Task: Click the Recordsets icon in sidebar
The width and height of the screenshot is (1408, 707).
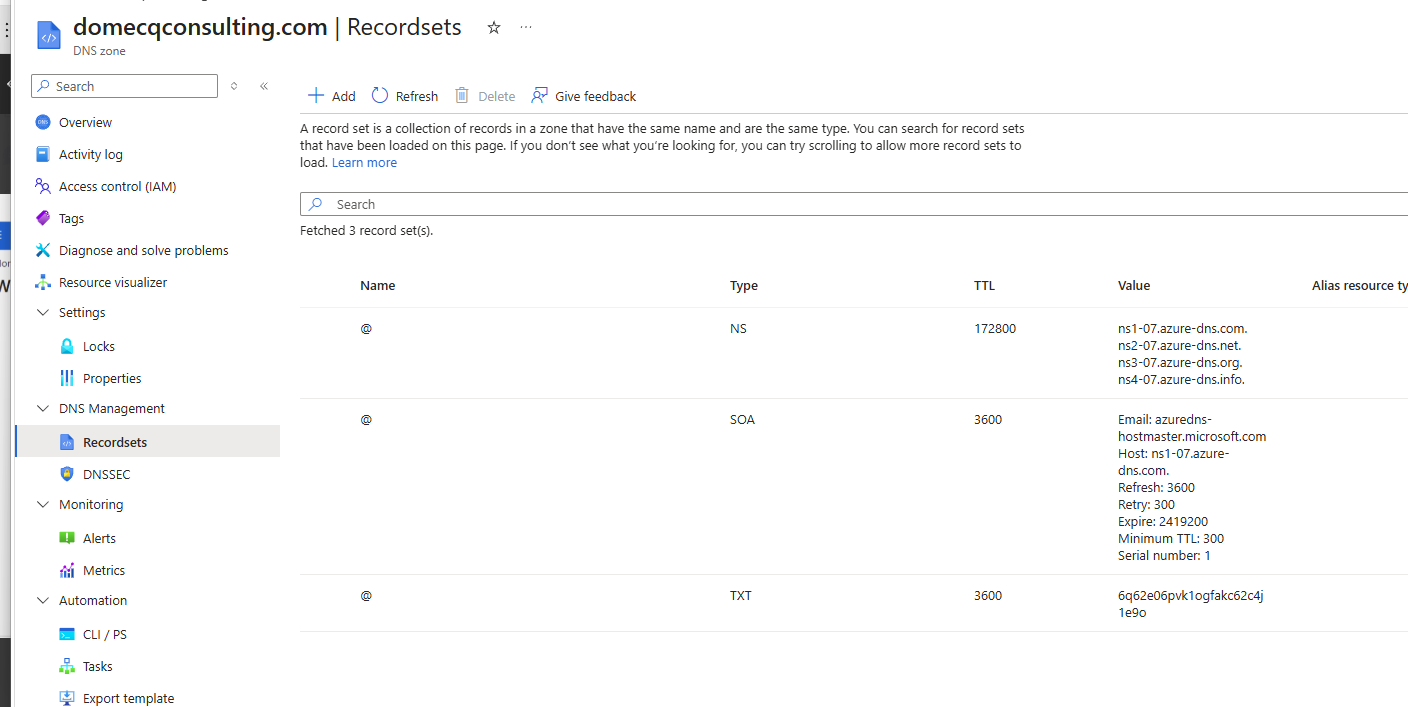Action: pyautogui.click(x=67, y=442)
